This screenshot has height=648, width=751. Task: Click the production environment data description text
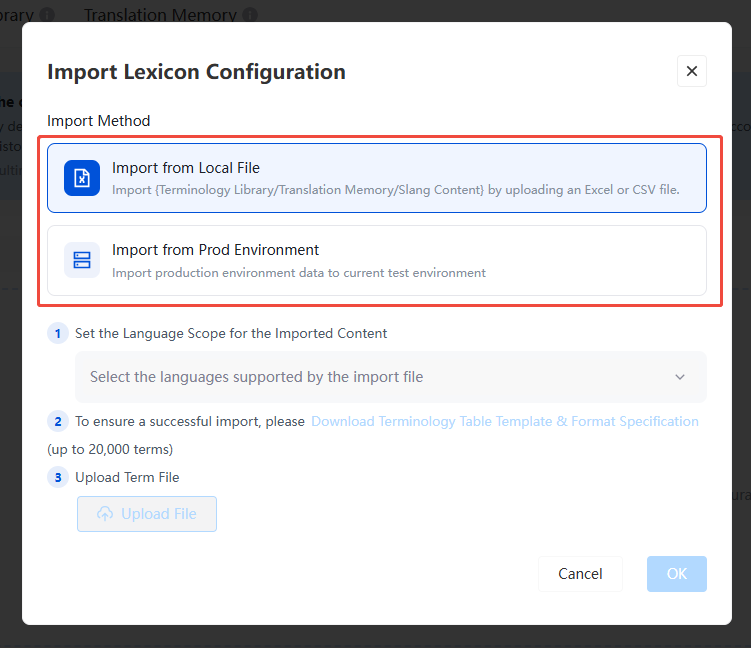click(x=299, y=273)
